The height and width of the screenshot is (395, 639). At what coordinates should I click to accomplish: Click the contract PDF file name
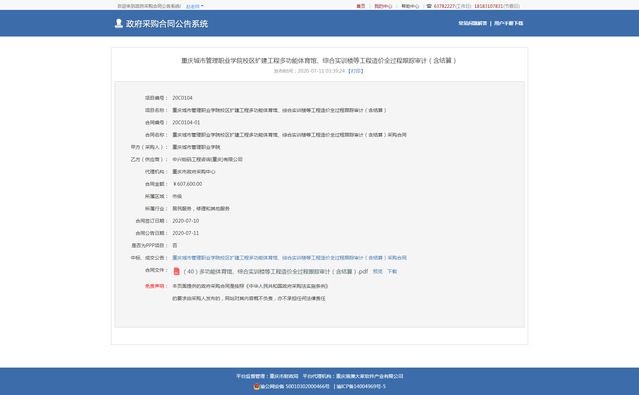click(x=275, y=271)
